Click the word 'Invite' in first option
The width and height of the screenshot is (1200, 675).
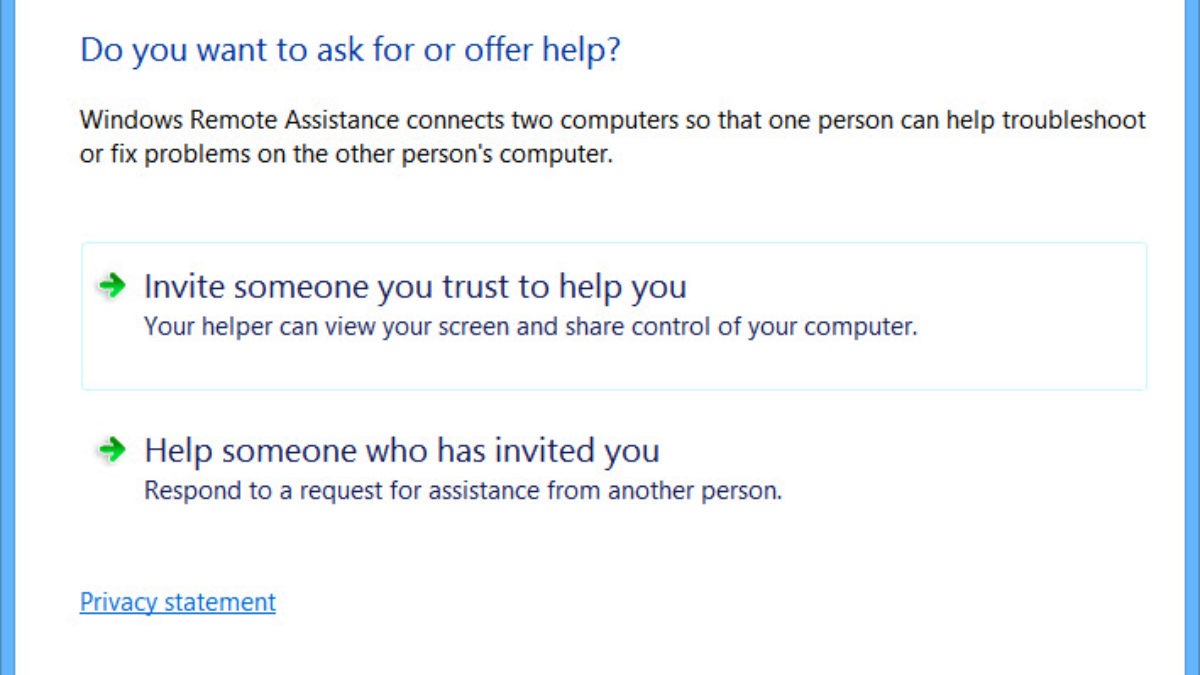point(181,287)
